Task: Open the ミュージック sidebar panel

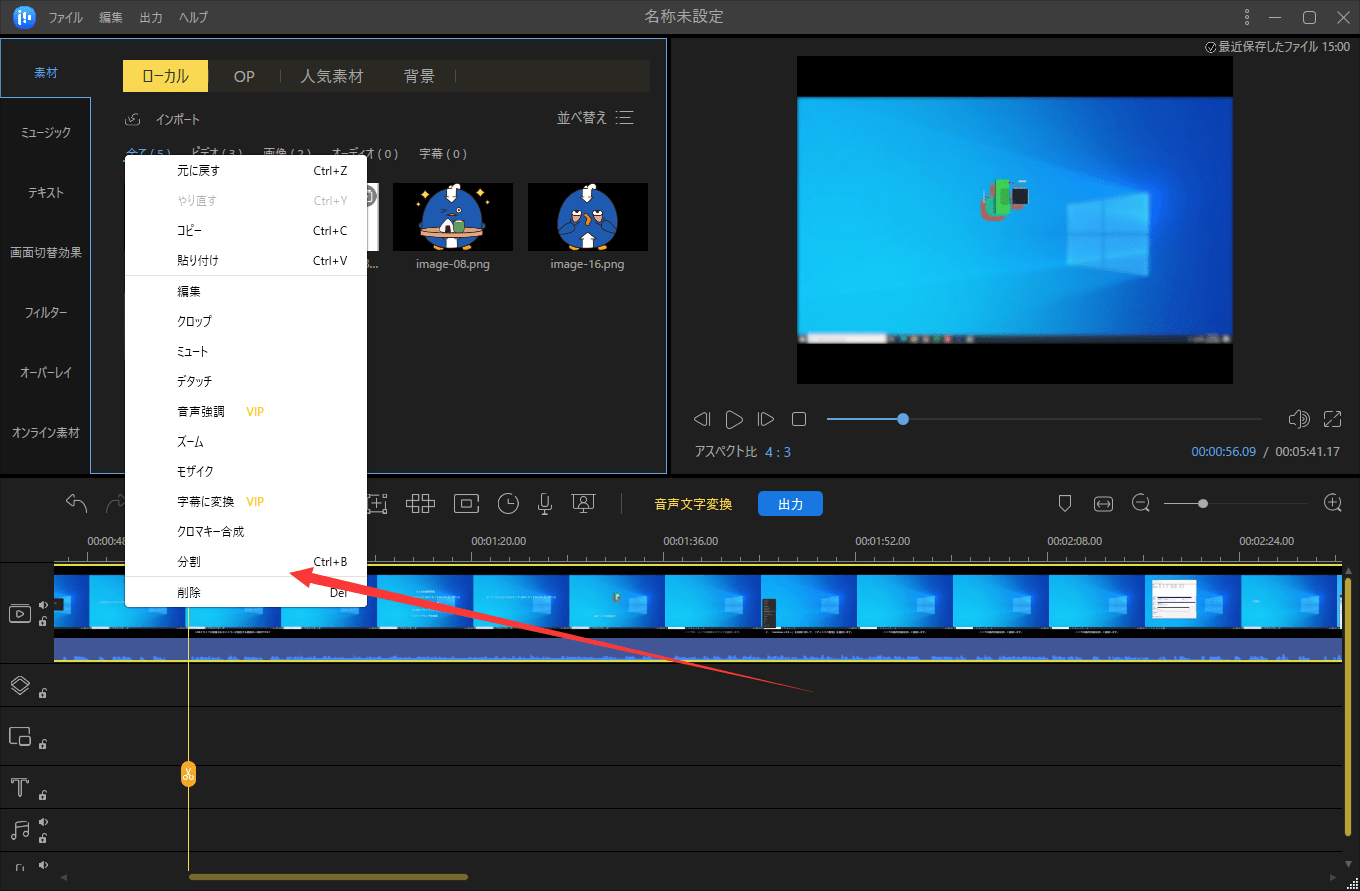Action: click(x=46, y=133)
